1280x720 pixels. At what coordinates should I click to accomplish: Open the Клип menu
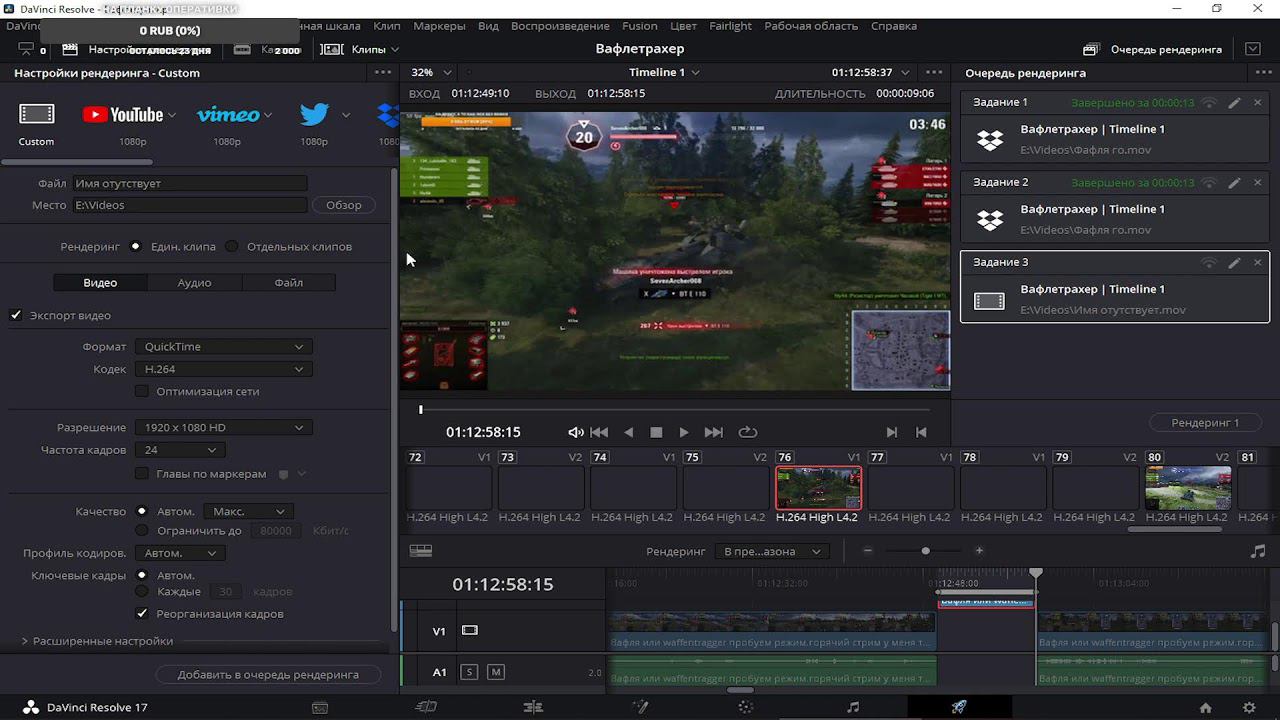[386, 26]
